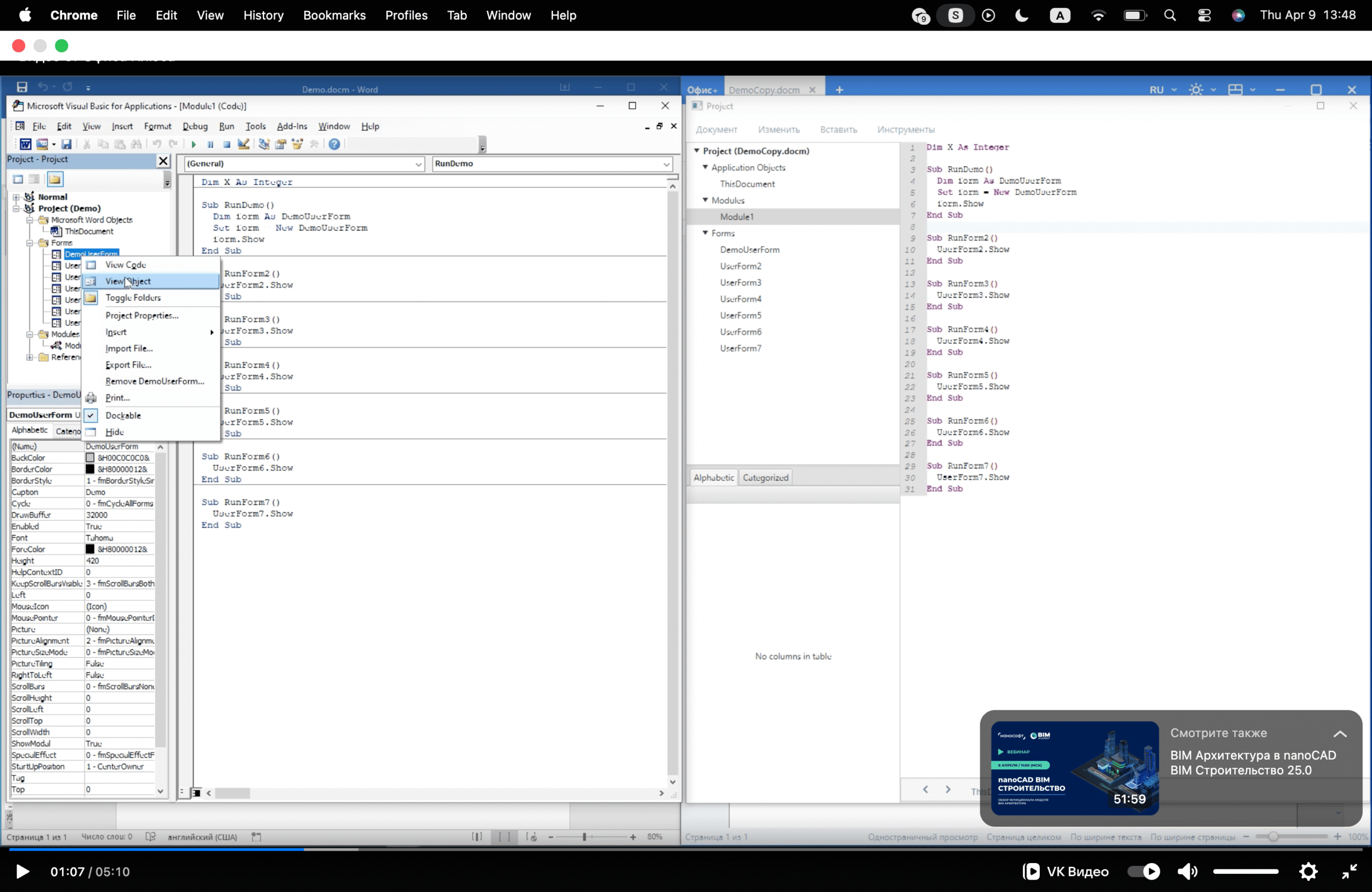Click the video progress bar

pos(686,849)
